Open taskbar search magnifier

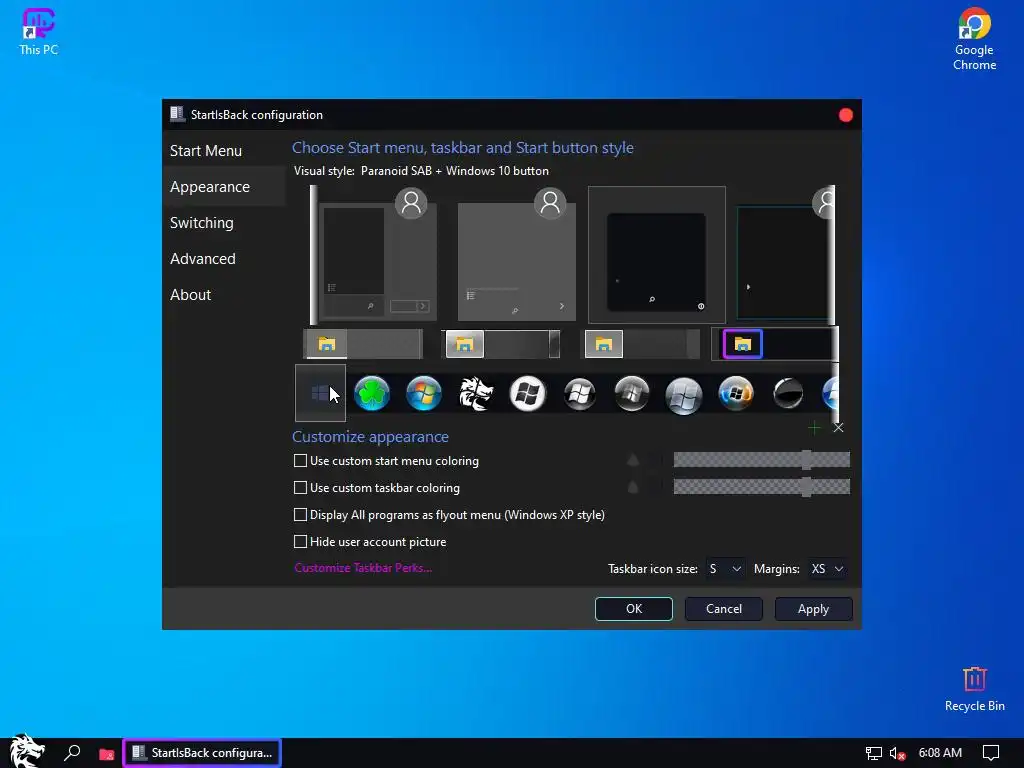[x=72, y=752]
